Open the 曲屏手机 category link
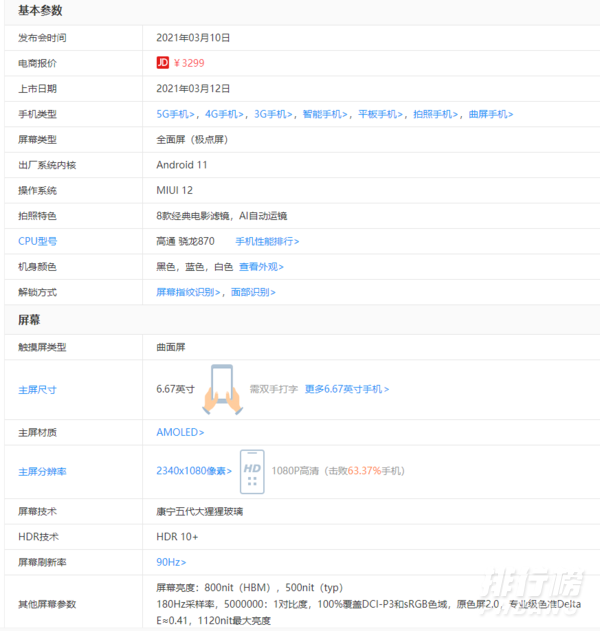Screen dimensions: 600x631 tap(491, 114)
